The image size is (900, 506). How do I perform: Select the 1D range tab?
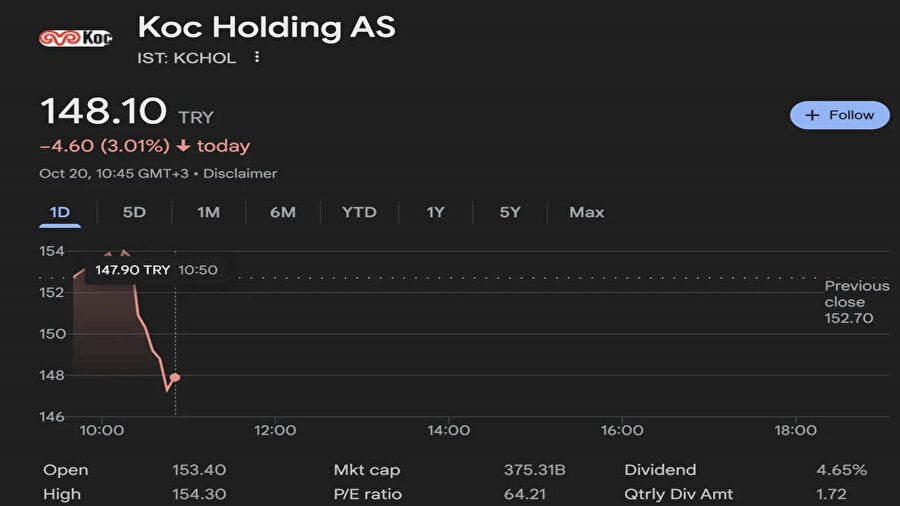pyautogui.click(x=61, y=212)
